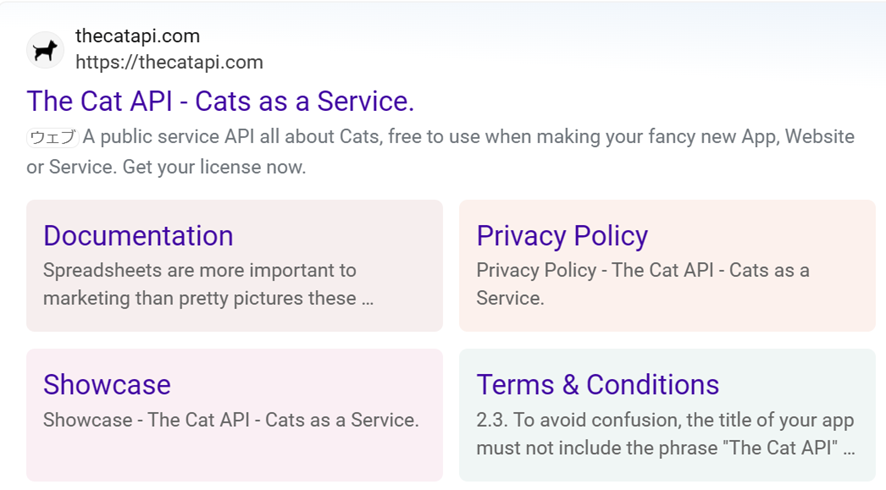The width and height of the screenshot is (886, 490).
Task: Click 'marketing than pretty pictures' line in Documentation card
Action: tap(199, 298)
